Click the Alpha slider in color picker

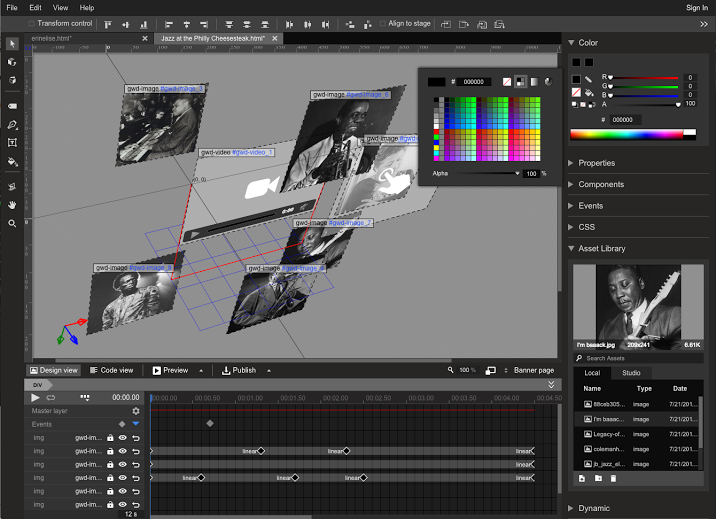(487, 173)
